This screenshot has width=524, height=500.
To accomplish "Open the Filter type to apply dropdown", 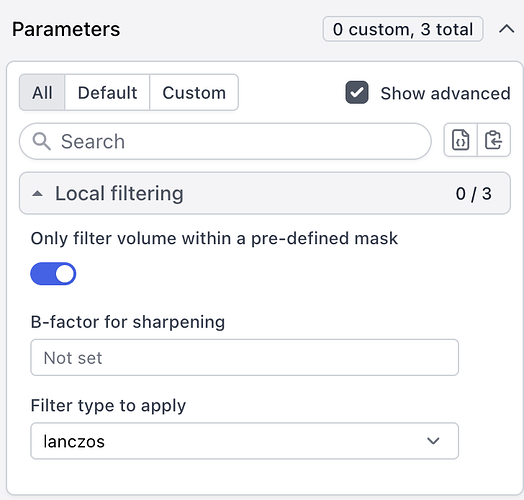I will pos(244,441).
